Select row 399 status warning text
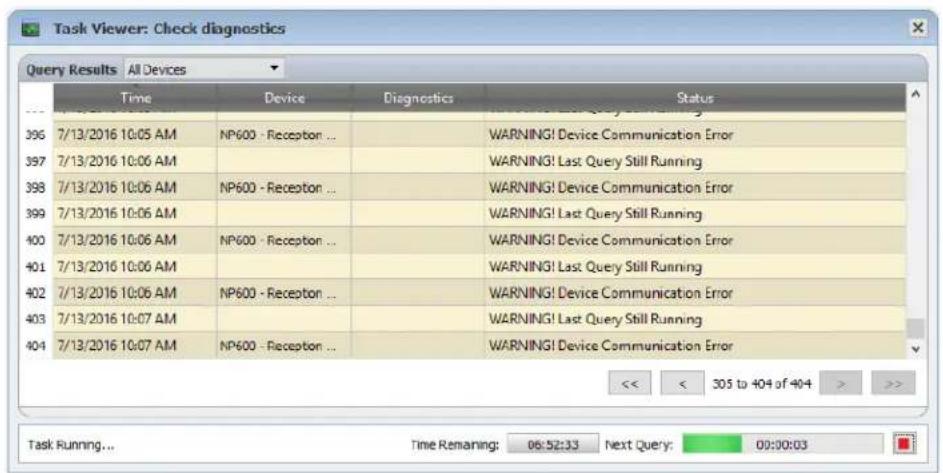Screen dimensions: 943x473 595,214
